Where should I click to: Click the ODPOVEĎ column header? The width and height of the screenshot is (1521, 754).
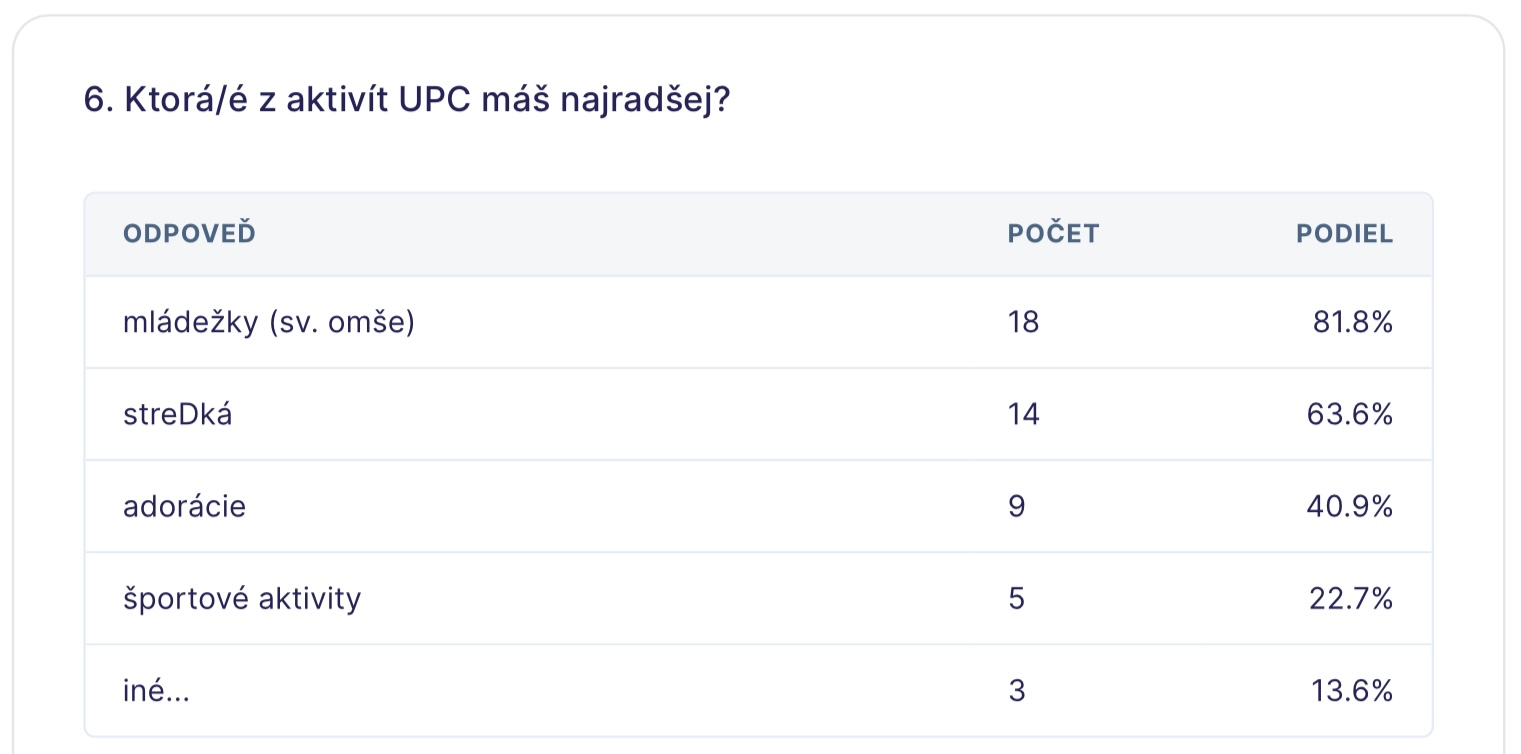pos(189,234)
